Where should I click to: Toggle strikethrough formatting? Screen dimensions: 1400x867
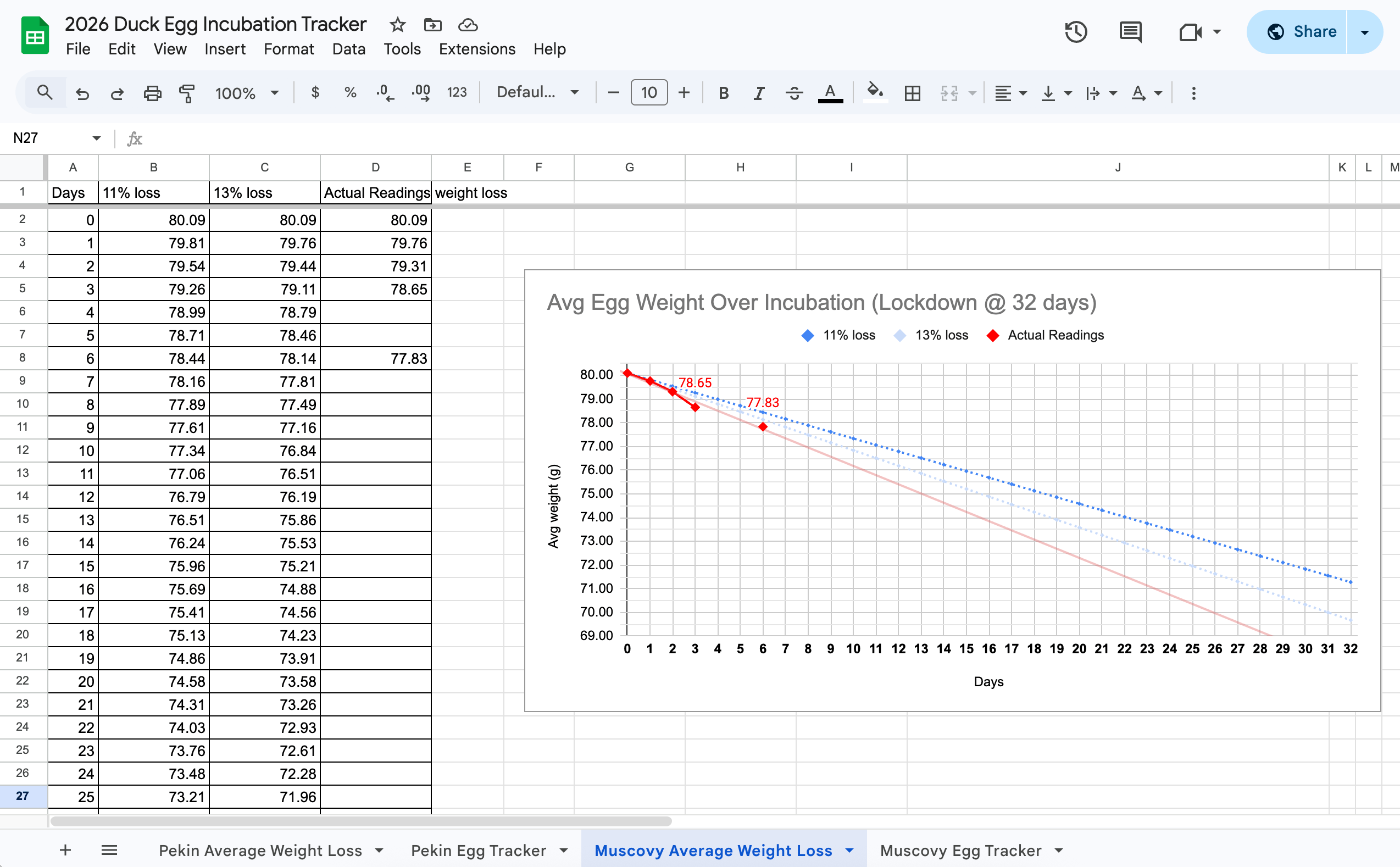(x=794, y=93)
